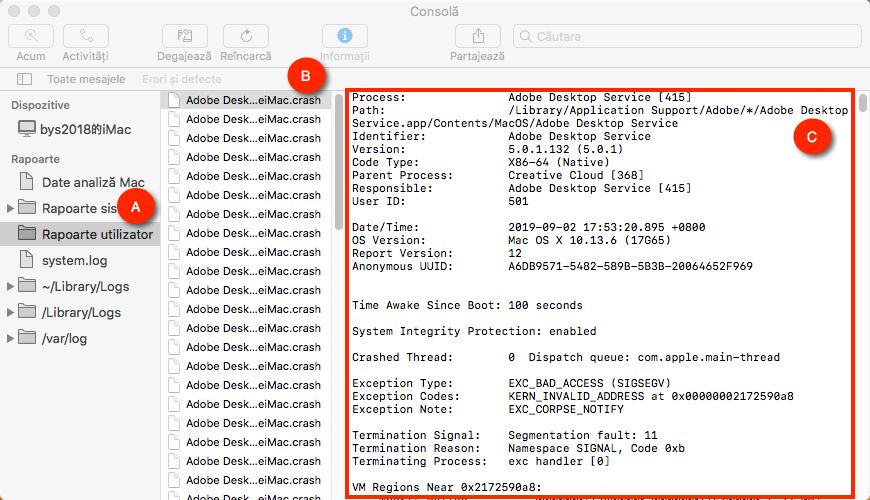Image resolution: width=870 pixels, height=500 pixels.
Task: Click the Process: Adobe Desktop Service line
Action: click(522, 97)
